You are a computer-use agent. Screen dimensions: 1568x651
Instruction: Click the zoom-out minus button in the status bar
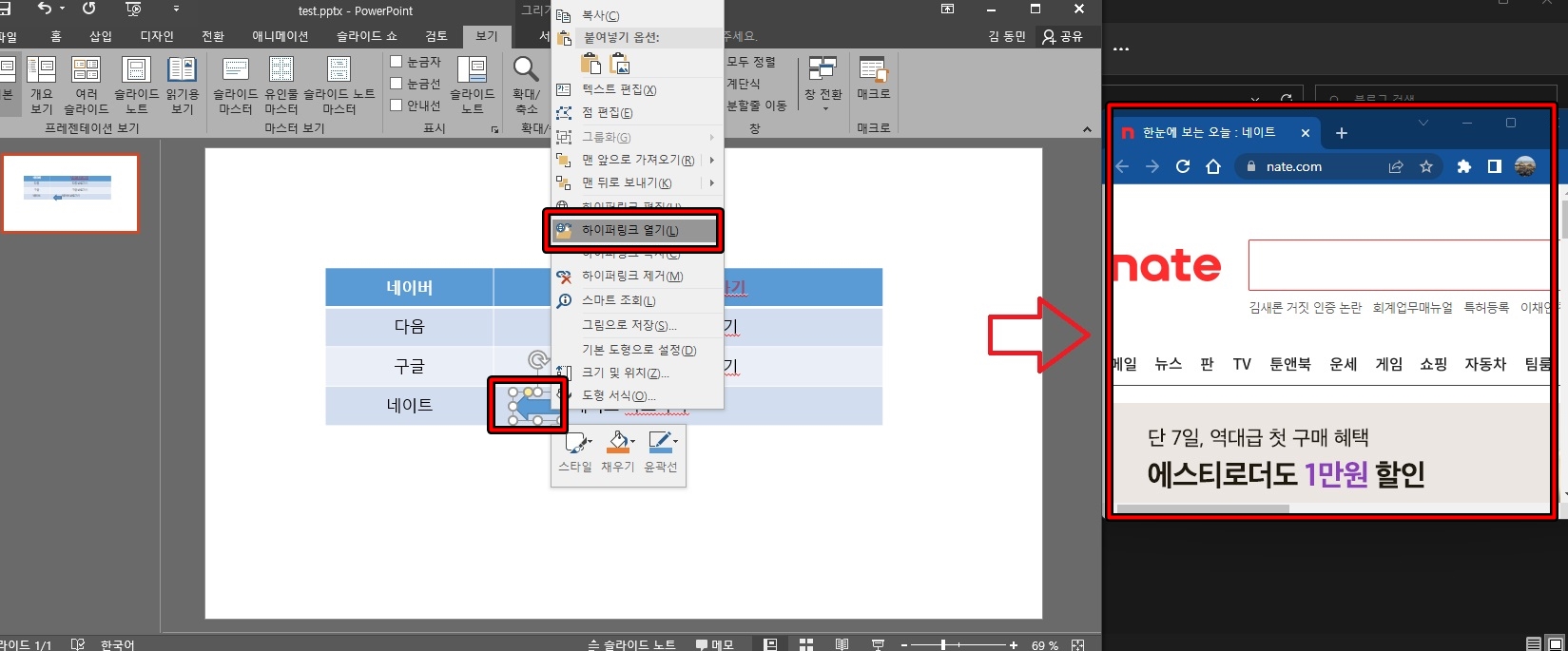point(904,644)
